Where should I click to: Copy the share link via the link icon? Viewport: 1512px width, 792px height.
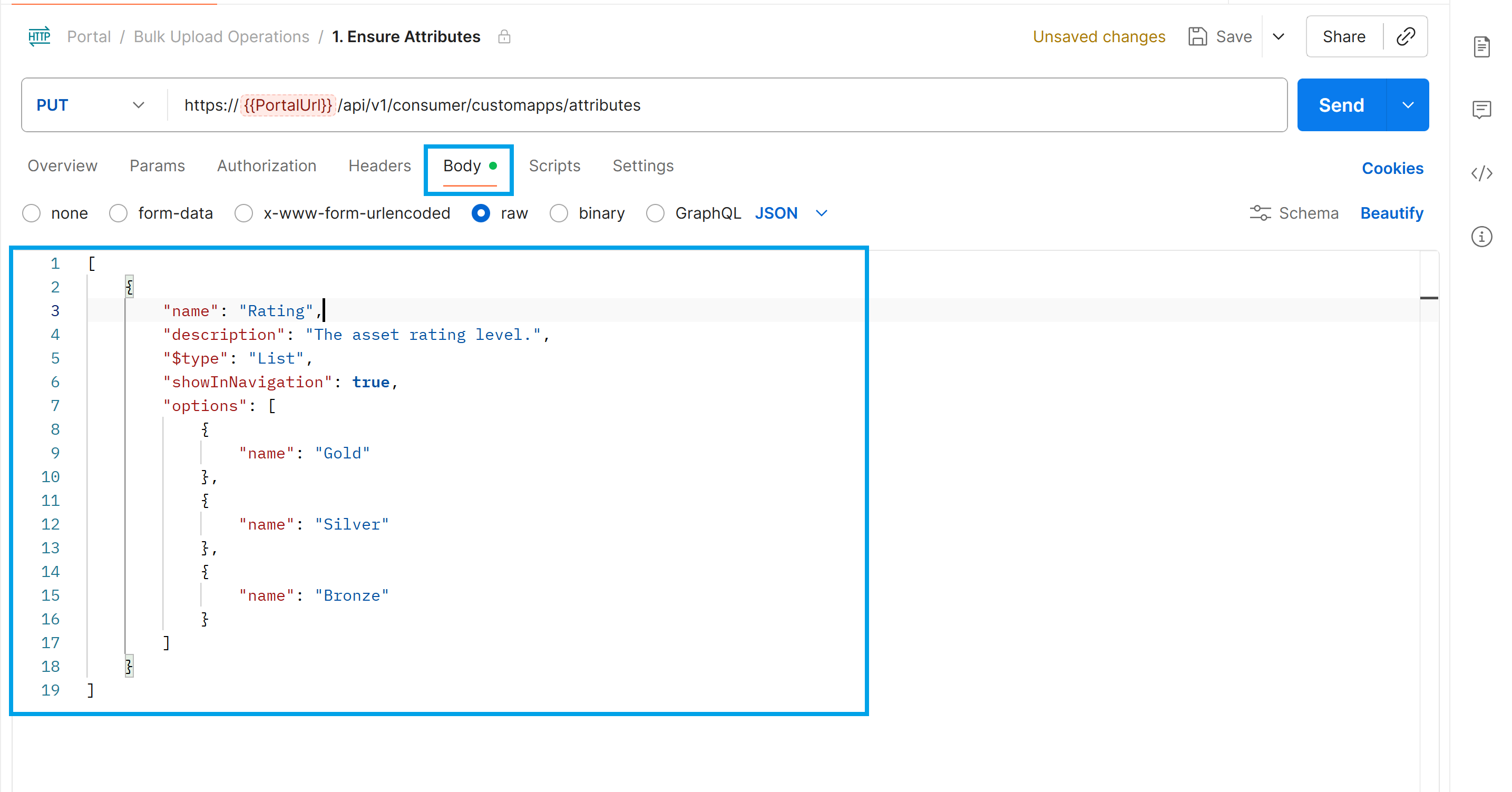[x=1407, y=36]
